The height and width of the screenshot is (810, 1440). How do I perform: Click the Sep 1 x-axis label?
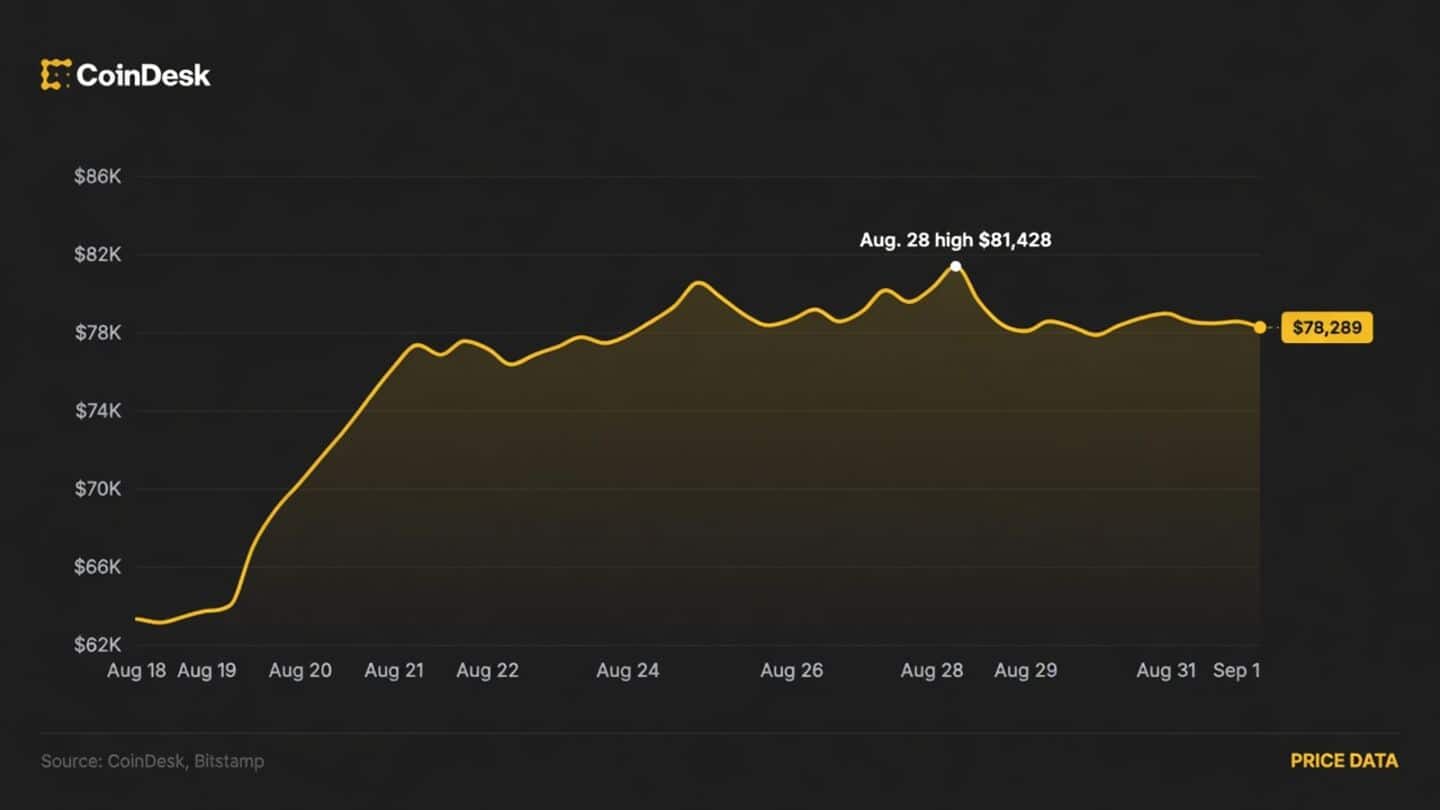(x=1237, y=671)
